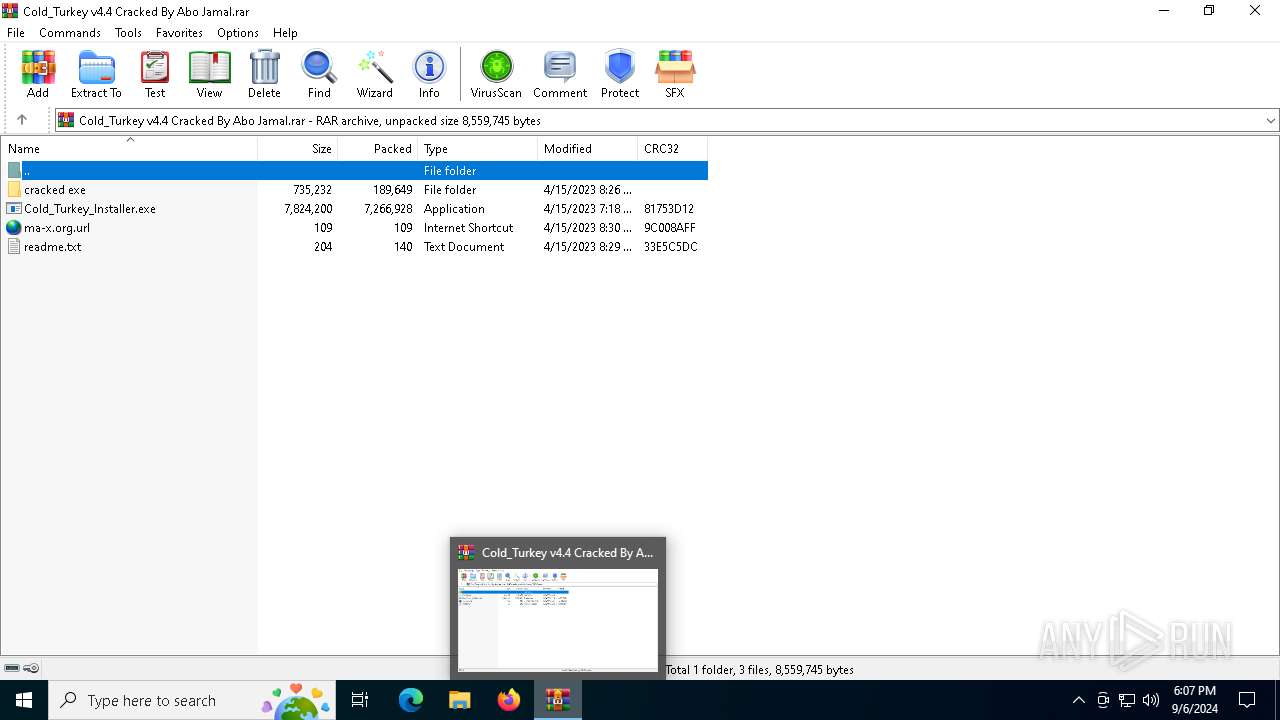Open the network icon in tray
The width and height of the screenshot is (1280, 720).
[x=1127, y=700]
